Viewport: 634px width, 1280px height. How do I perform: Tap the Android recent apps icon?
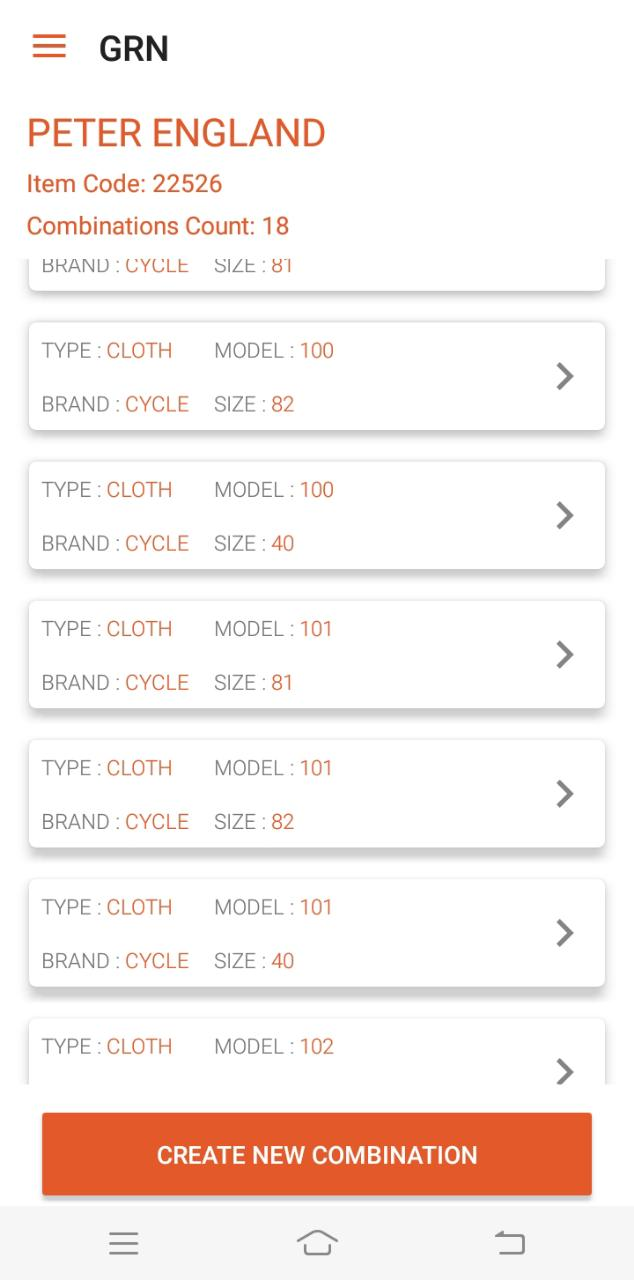[x=124, y=1243]
